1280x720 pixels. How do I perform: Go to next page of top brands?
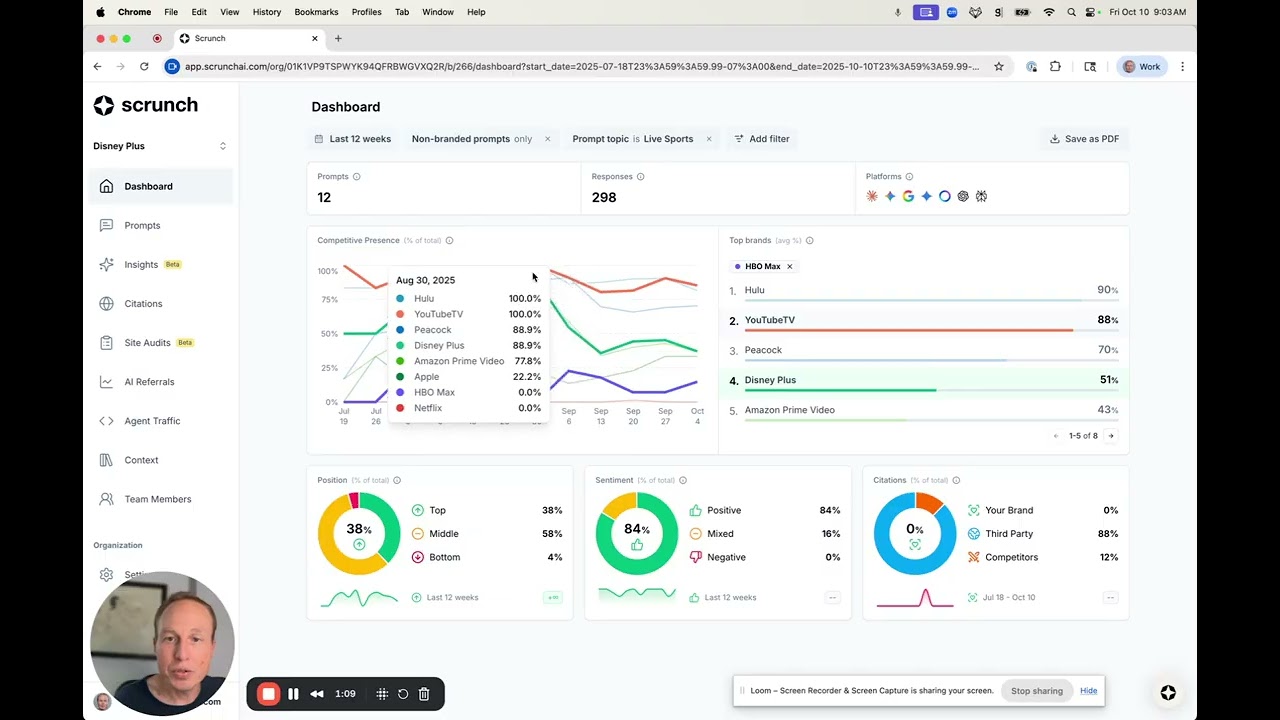[x=1111, y=436]
